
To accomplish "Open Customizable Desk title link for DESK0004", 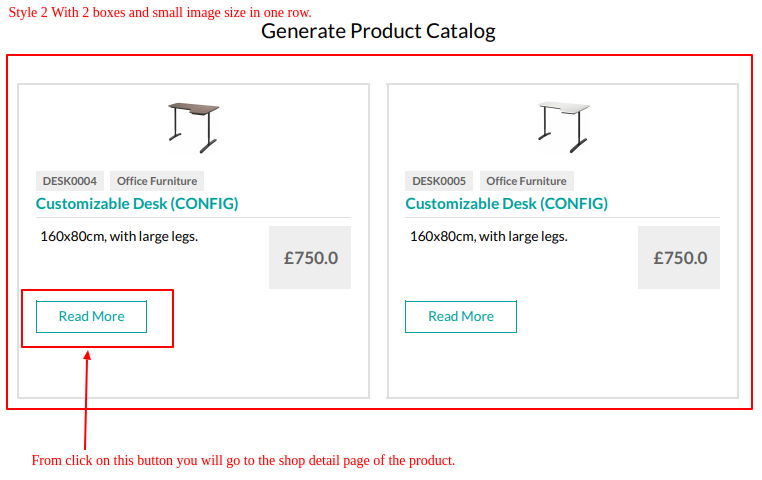I will coord(137,204).
